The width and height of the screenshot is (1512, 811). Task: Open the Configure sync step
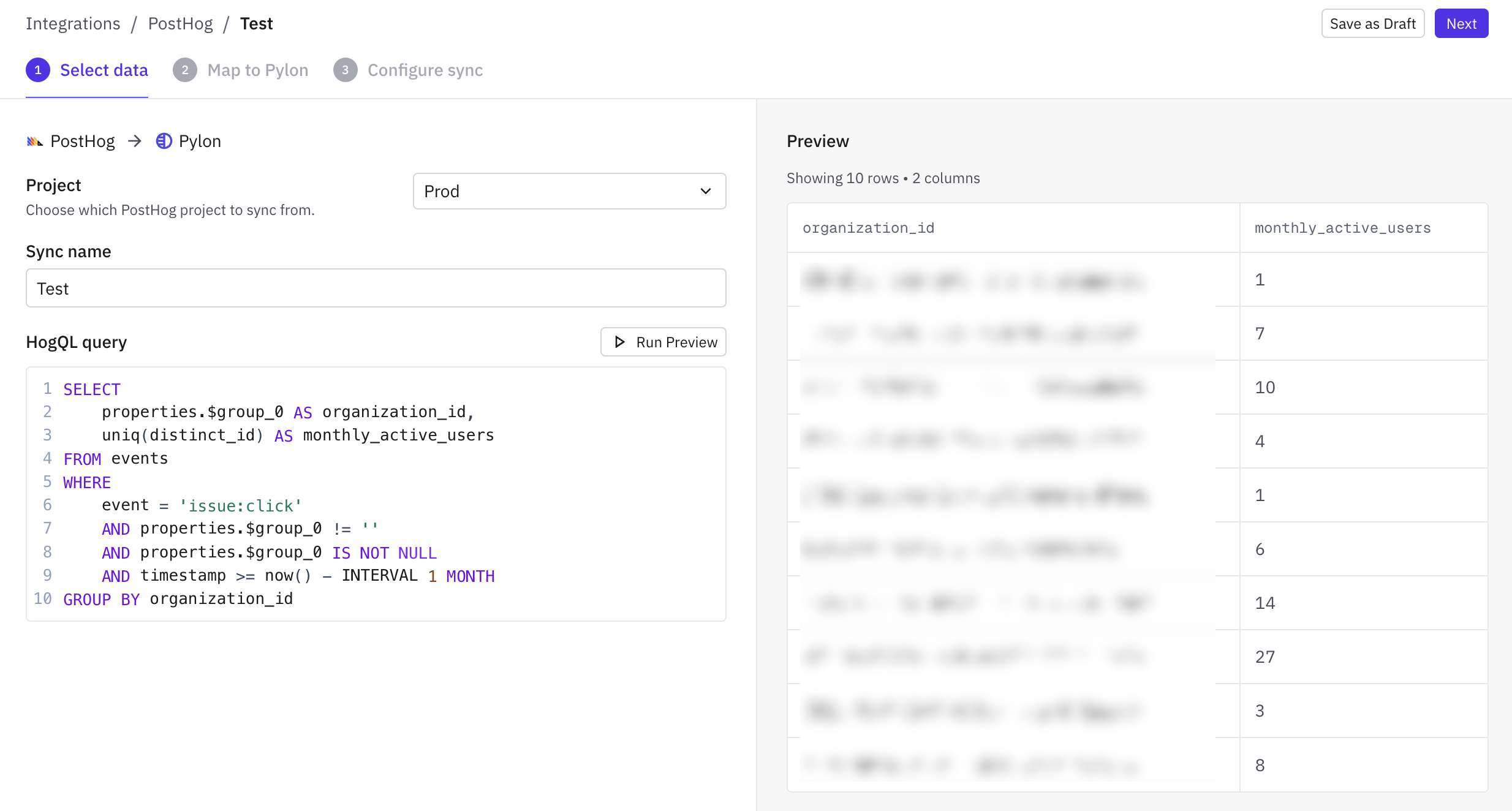pyautogui.click(x=408, y=70)
